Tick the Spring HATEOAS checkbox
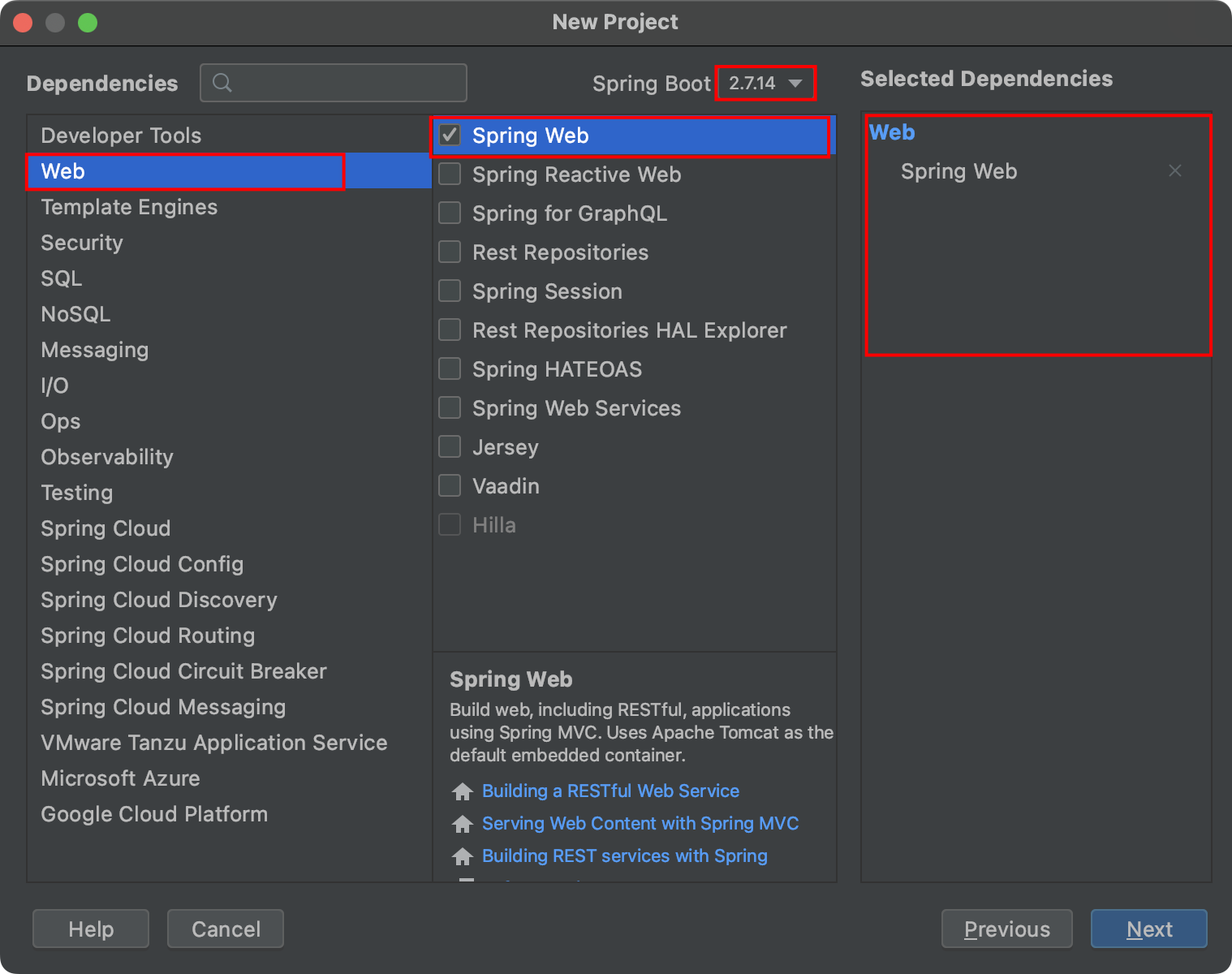This screenshot has height=974, width=1232. pos(450,368)
